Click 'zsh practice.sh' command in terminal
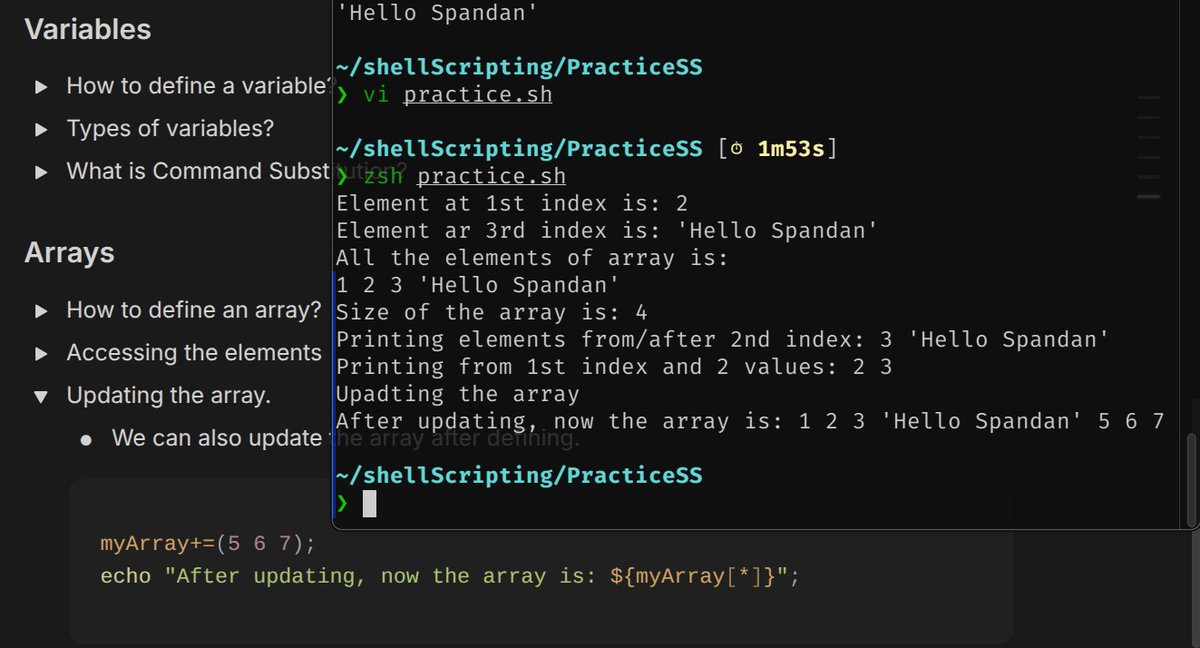1200x648 pixels. (464, 177)
